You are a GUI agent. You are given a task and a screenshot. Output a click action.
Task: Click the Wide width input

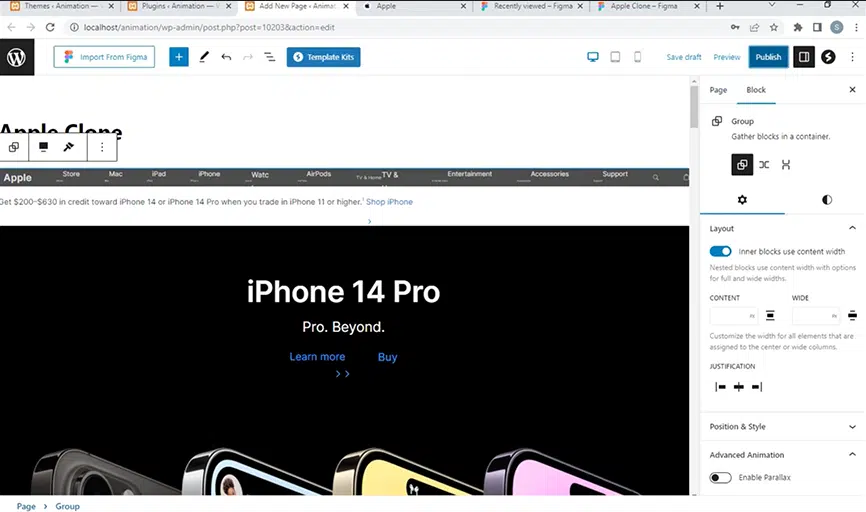[x=816, y=316]
